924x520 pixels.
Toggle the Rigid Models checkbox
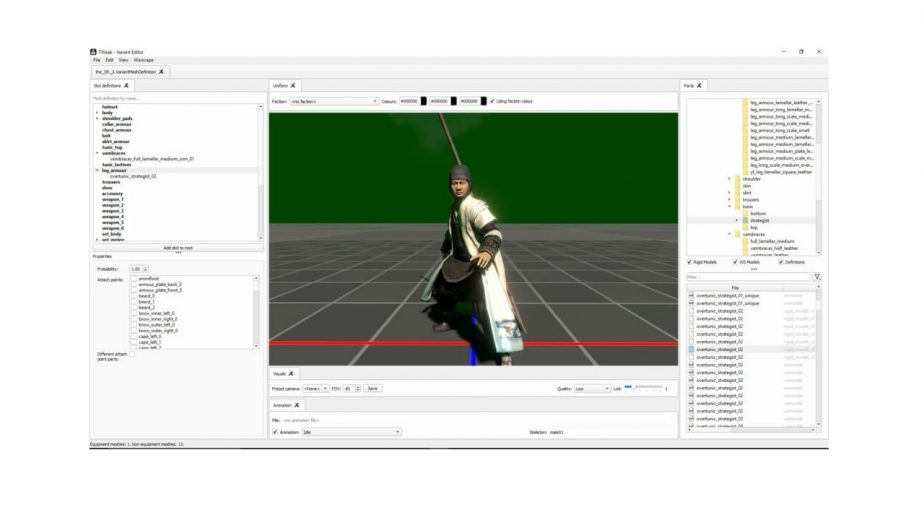(x=689, y=262)
